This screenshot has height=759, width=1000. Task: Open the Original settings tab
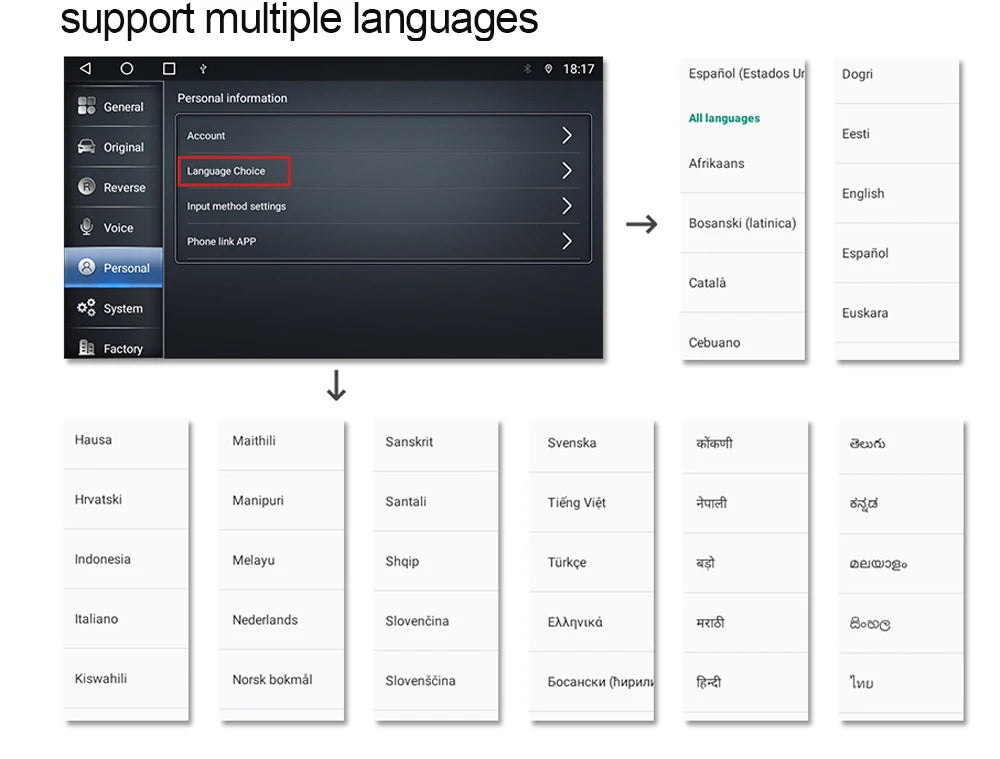click(x=114, y=147)
